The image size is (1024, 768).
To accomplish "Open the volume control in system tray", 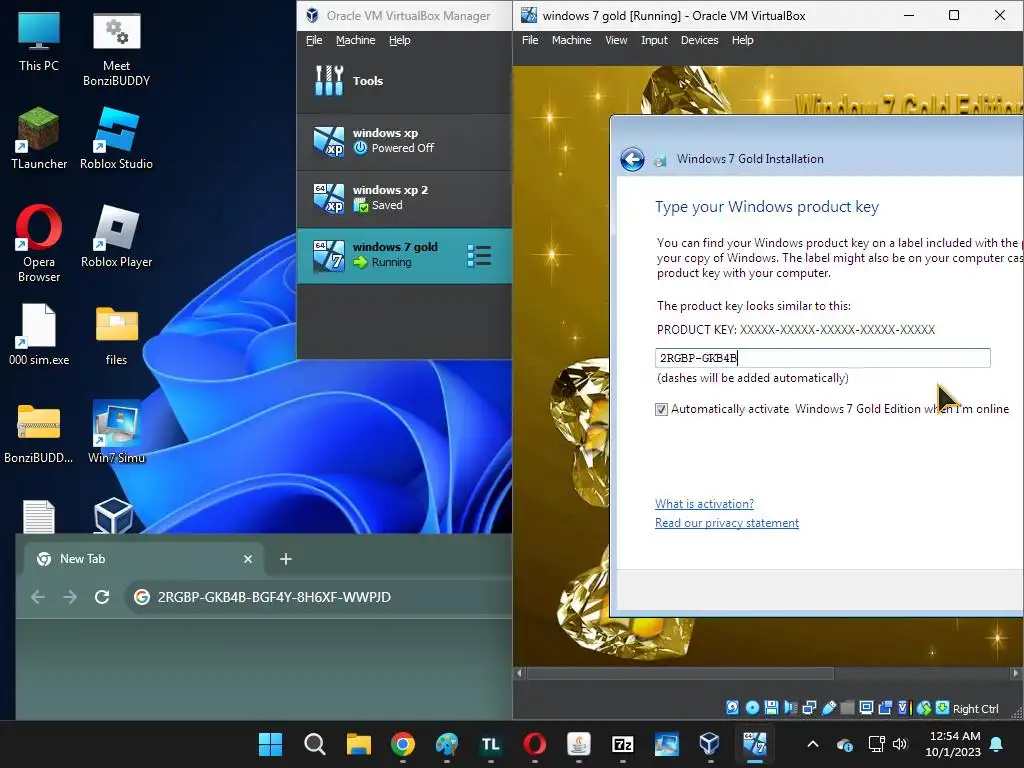I will [x=900, y=744].
